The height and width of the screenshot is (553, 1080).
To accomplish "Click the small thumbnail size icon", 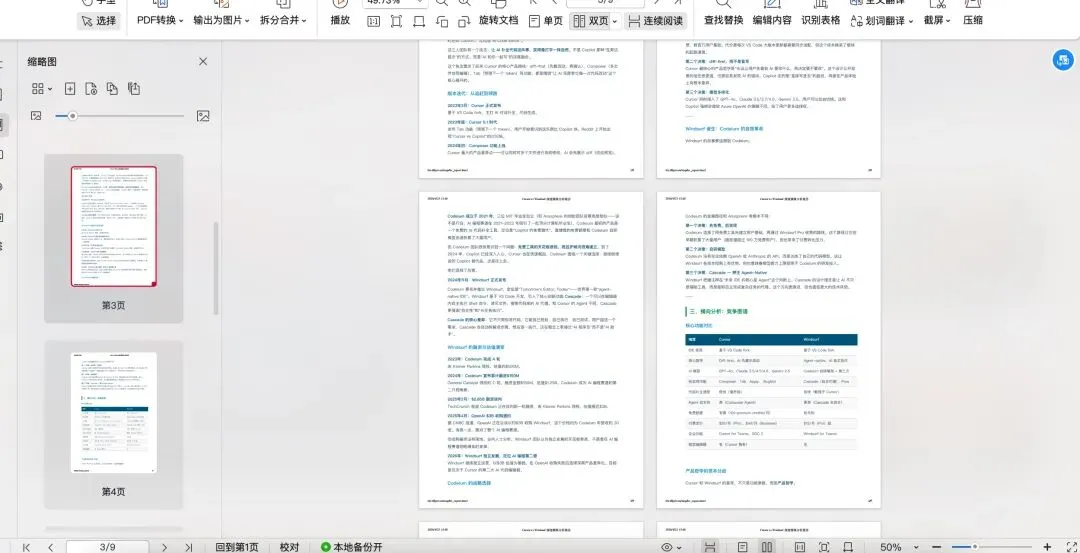I will pyautogui.click(x=36, y=116).
